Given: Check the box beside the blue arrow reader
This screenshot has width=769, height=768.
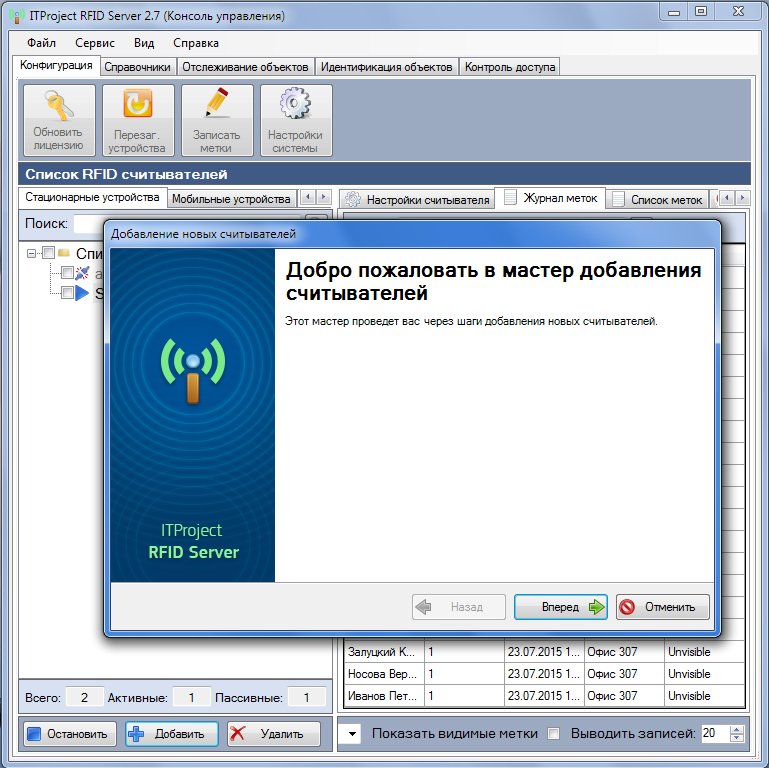Looking at the screenshot, I should [x=66, y=293].
